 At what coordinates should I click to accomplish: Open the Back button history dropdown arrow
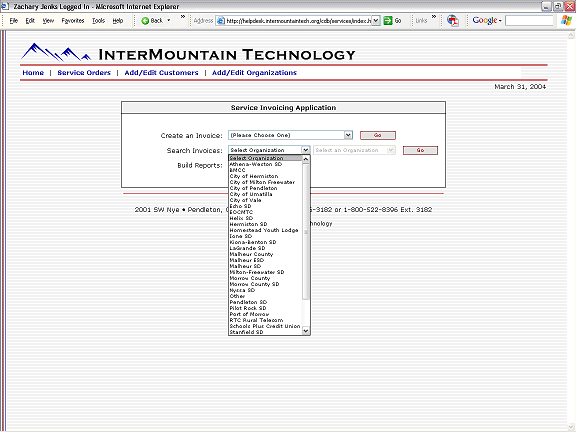(169, 21)
